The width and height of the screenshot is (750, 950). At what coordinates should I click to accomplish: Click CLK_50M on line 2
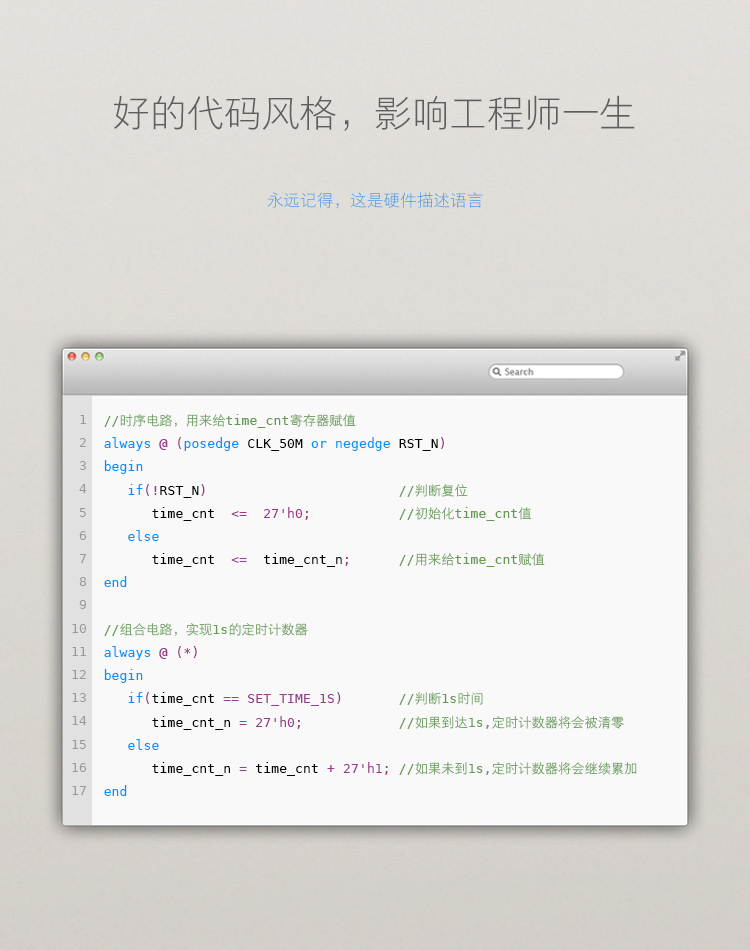click(275, 443)
